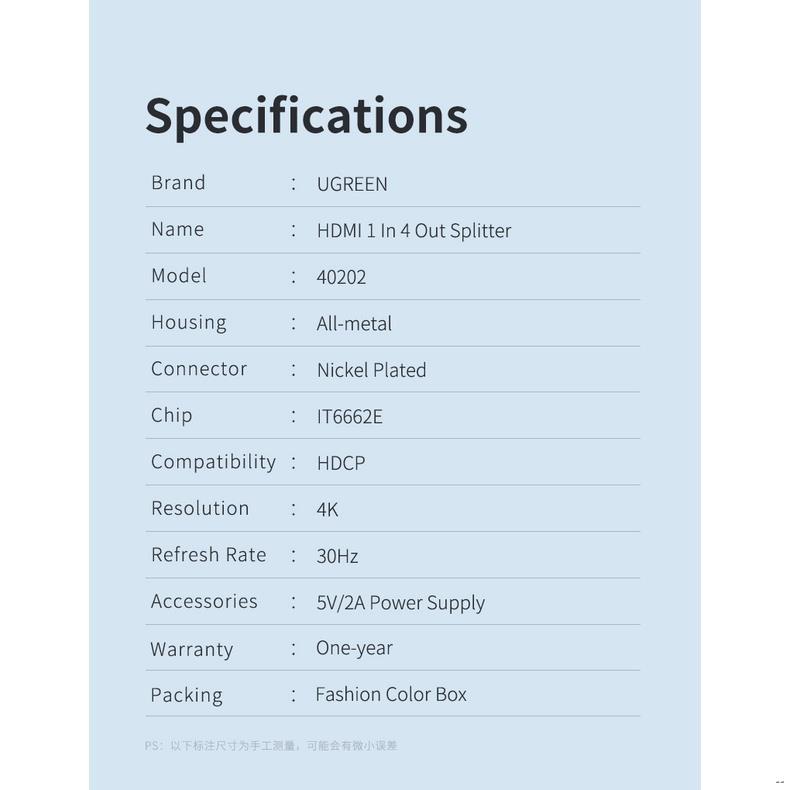Click the Fashion Color Box packing value
The width and height of the screenshot is (790, 790).
coord(391,694)
